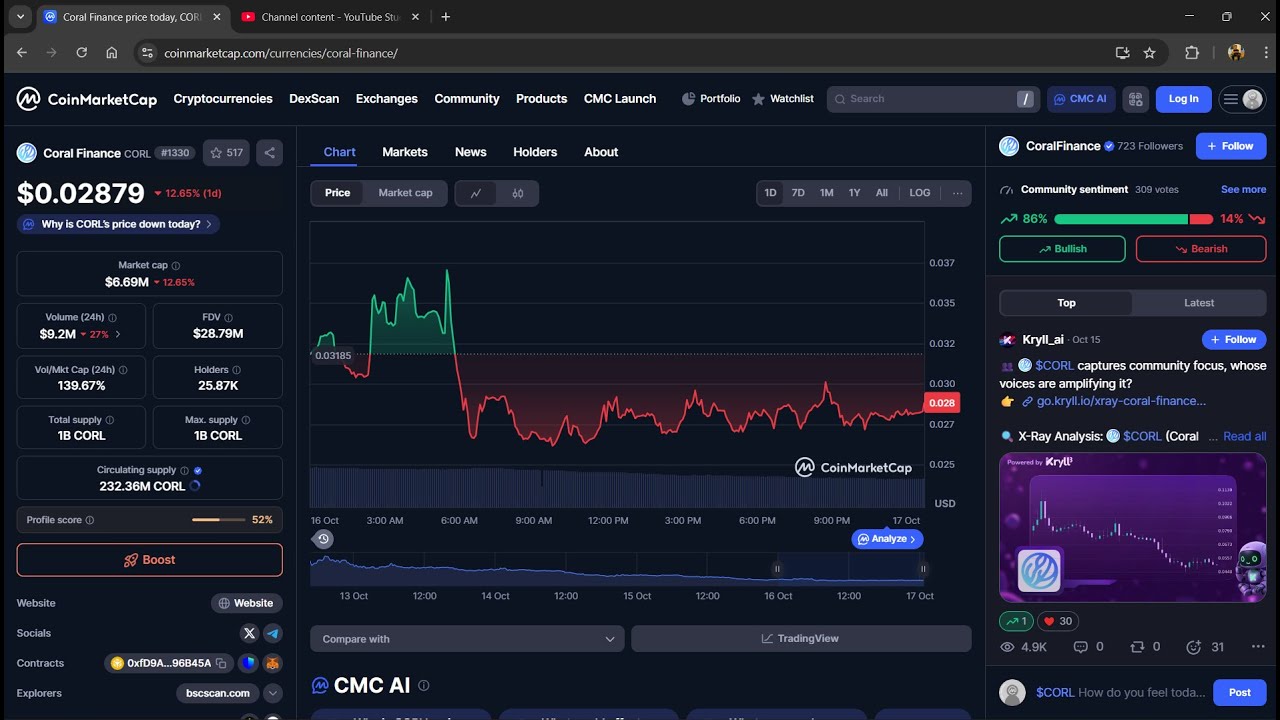Screen dimensions: 1280x720
Task: Open the Kryll X-Ray post thumbnail
Action: (1133, 528)
